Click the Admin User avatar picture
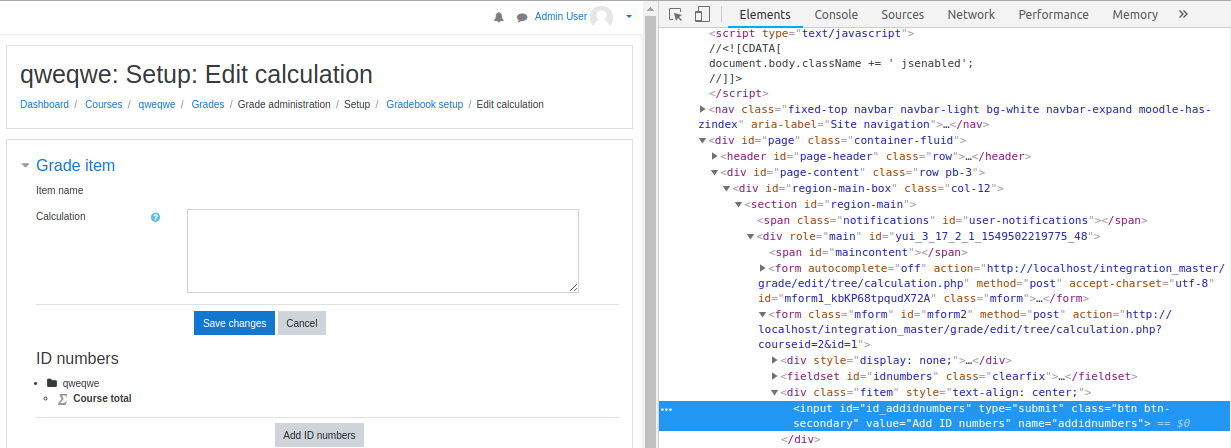 click(602, 17)
